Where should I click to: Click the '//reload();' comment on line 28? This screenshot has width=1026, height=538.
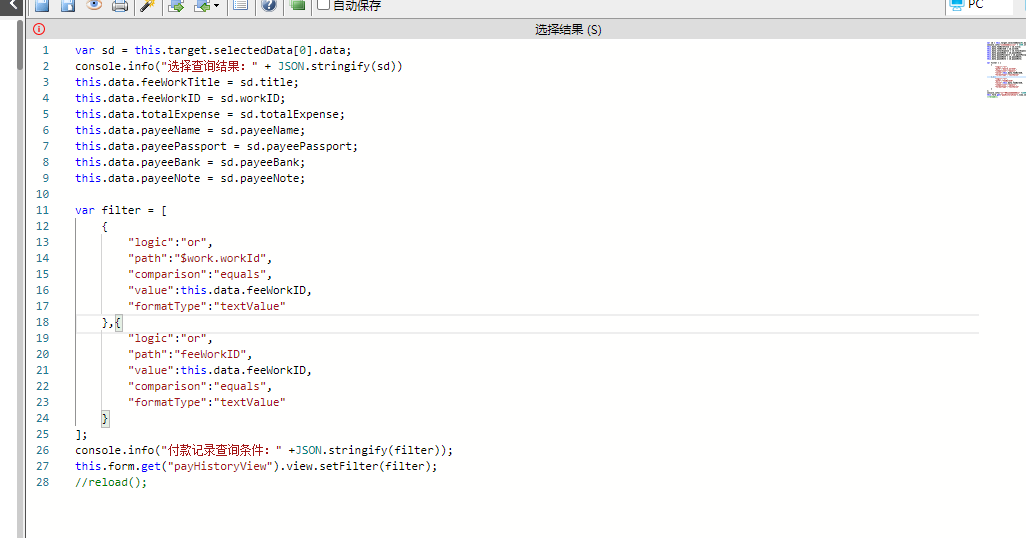[111, 482]
